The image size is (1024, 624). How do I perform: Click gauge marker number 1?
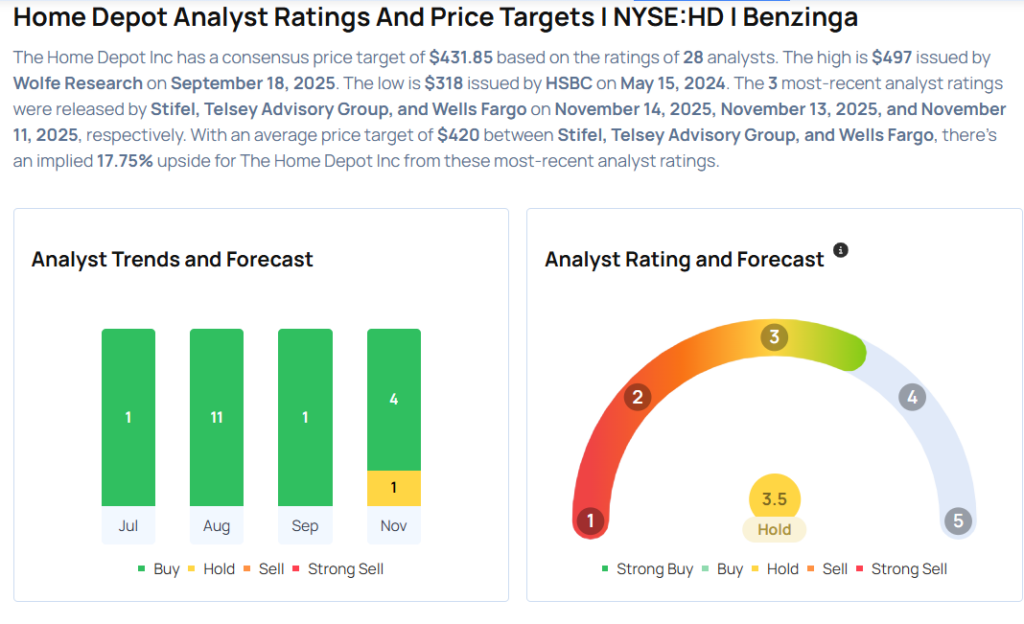click(x=591, y=521)
